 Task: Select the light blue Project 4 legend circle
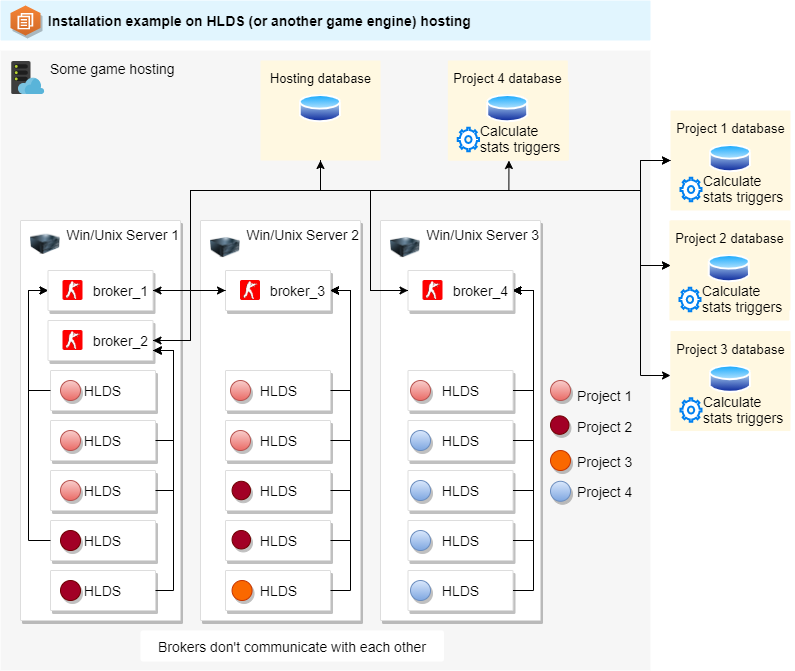click(560, 491)
